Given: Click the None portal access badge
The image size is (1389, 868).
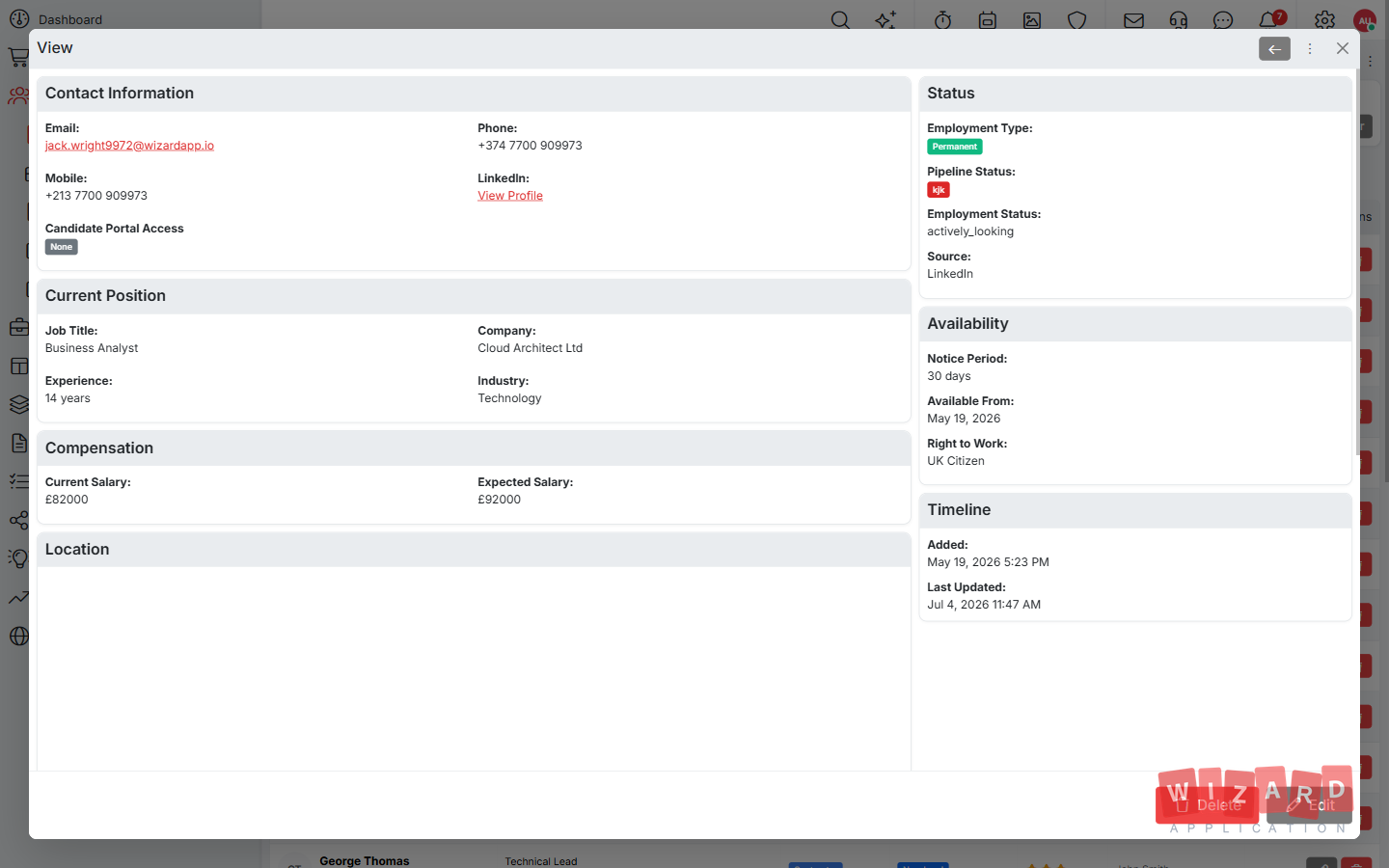Looking at the screenshot, I should (61, 247).
